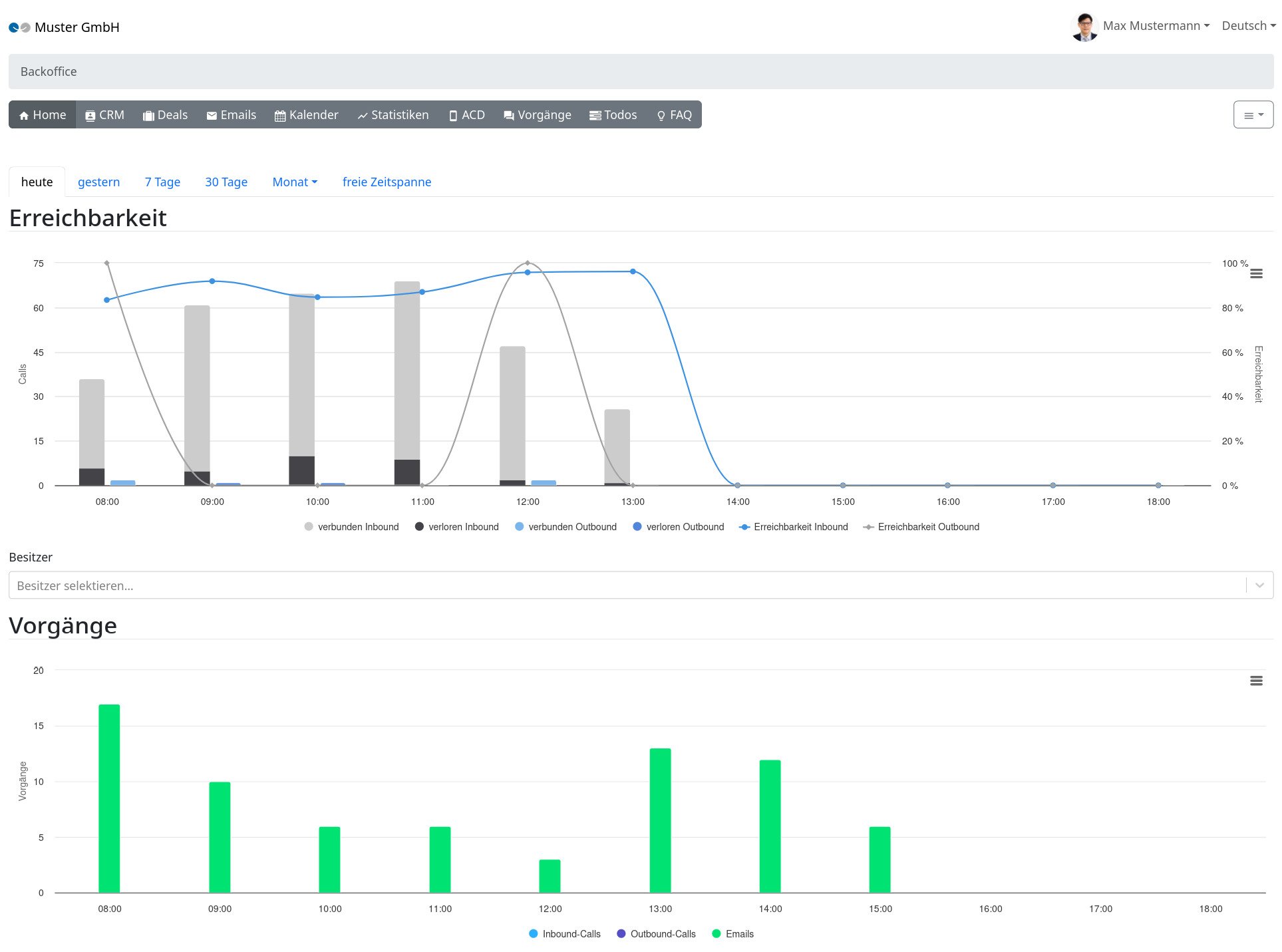The image size is (1282, 952).
Task: Click the Besitzer selektieren input field
Action: click(627, 585)
